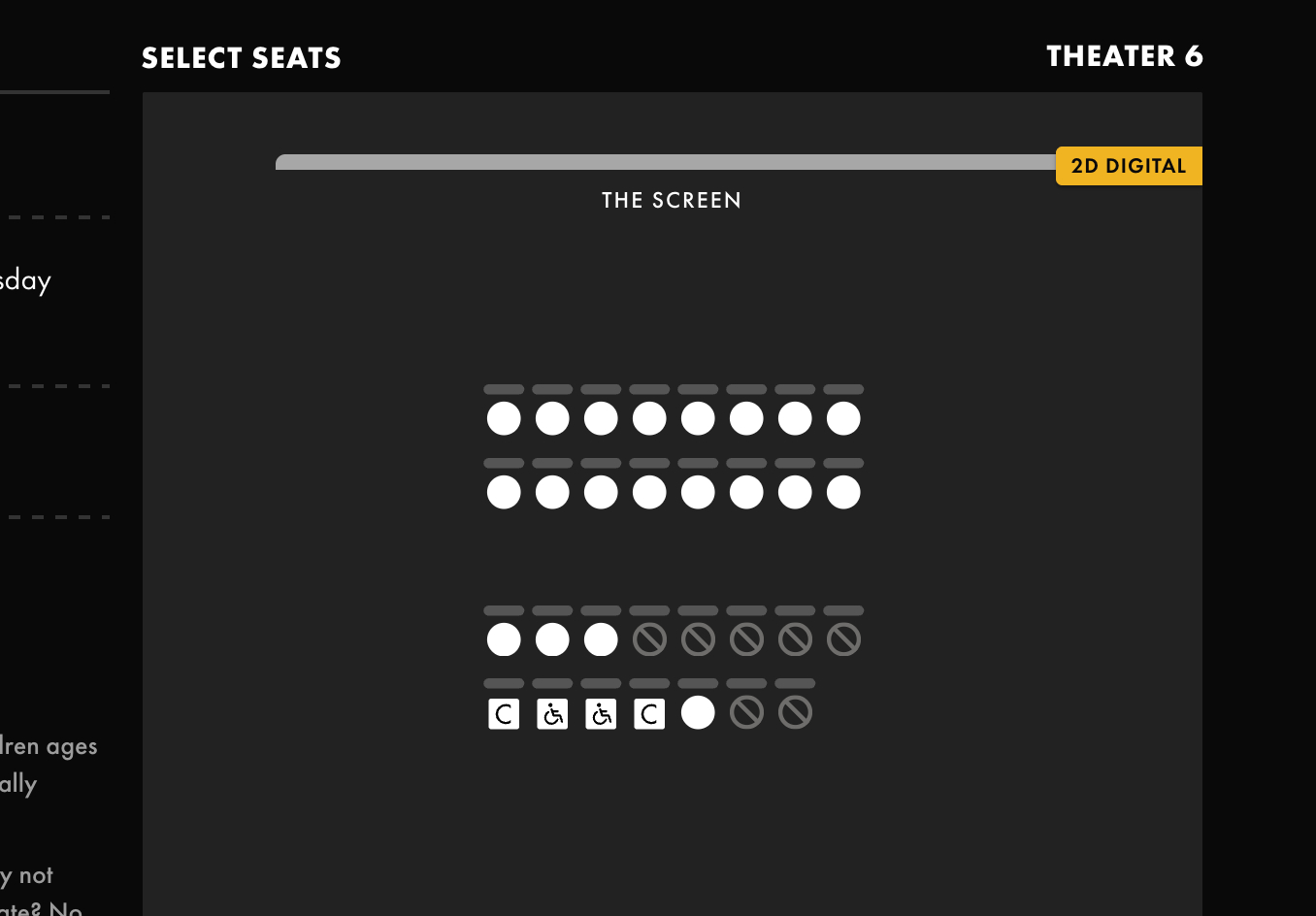Click the last unavailable seat in third row
The image size is (1316, 916).
click(843, 639)
